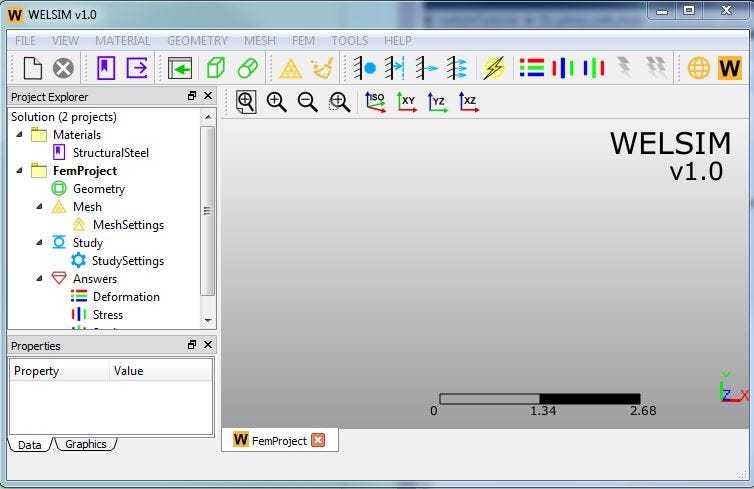Add a box geometry with cube icon

pyautogui.click(x=215, y=68)
